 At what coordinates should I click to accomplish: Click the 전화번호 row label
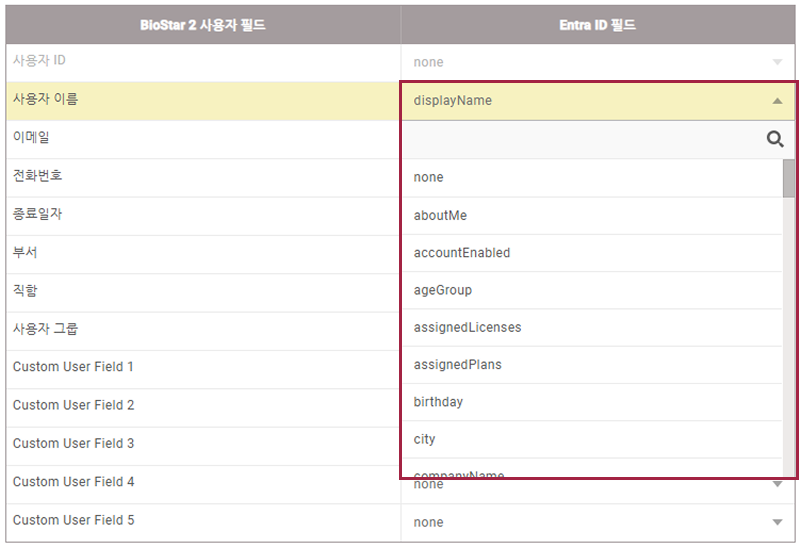[37, 175]
